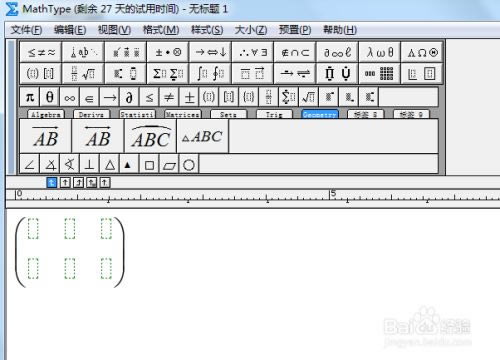Insert vector AB with right arrow
Image resolution: width=500 pixels, height=360 pixels.
(46, 136)
